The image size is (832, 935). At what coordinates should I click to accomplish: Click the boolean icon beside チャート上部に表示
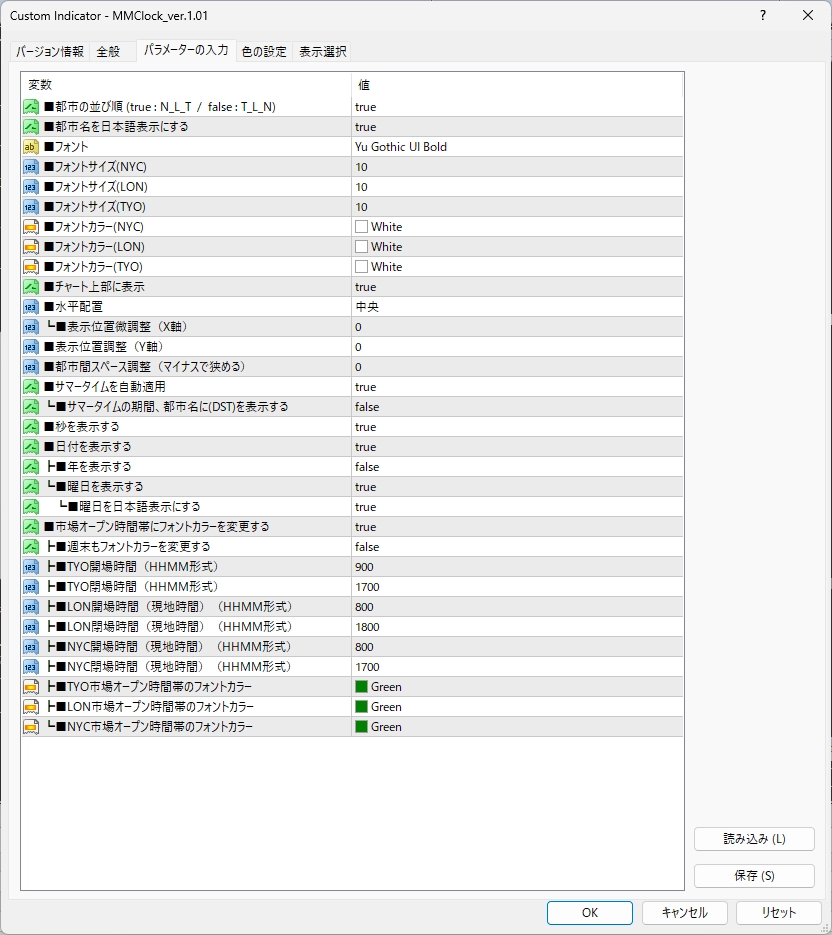tap(31, 287)
